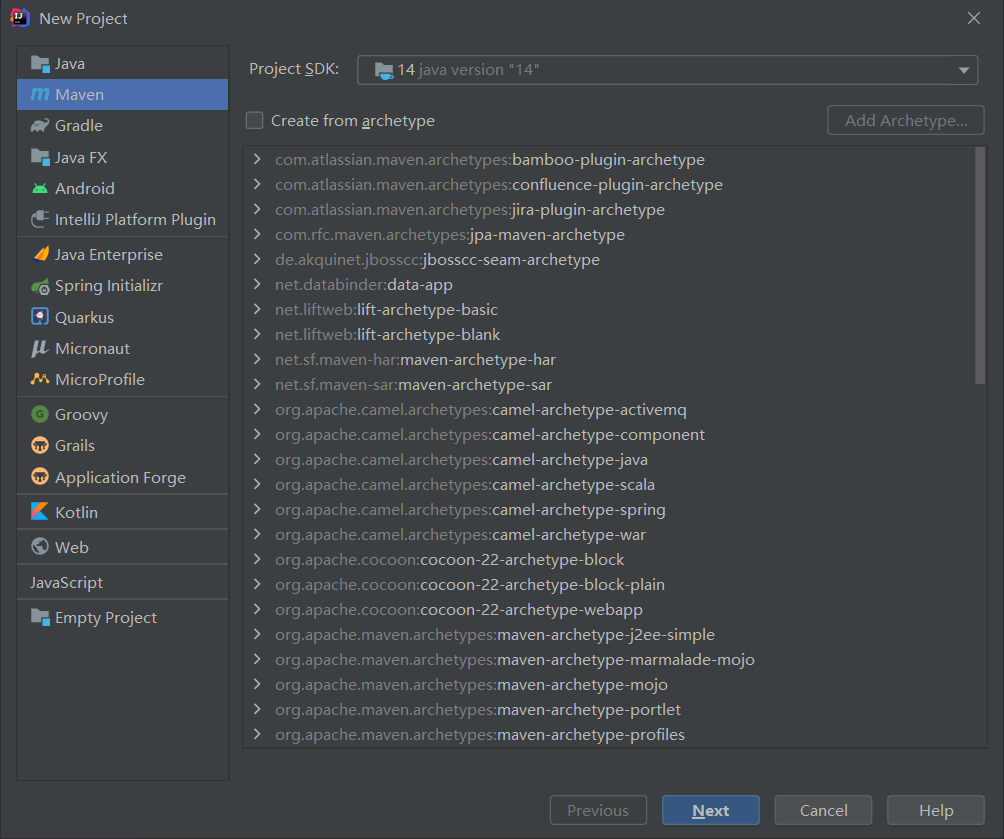Select cocoon-22-archetype-block row
This screenshot has height=839, width=1004.
pos(610,559)
